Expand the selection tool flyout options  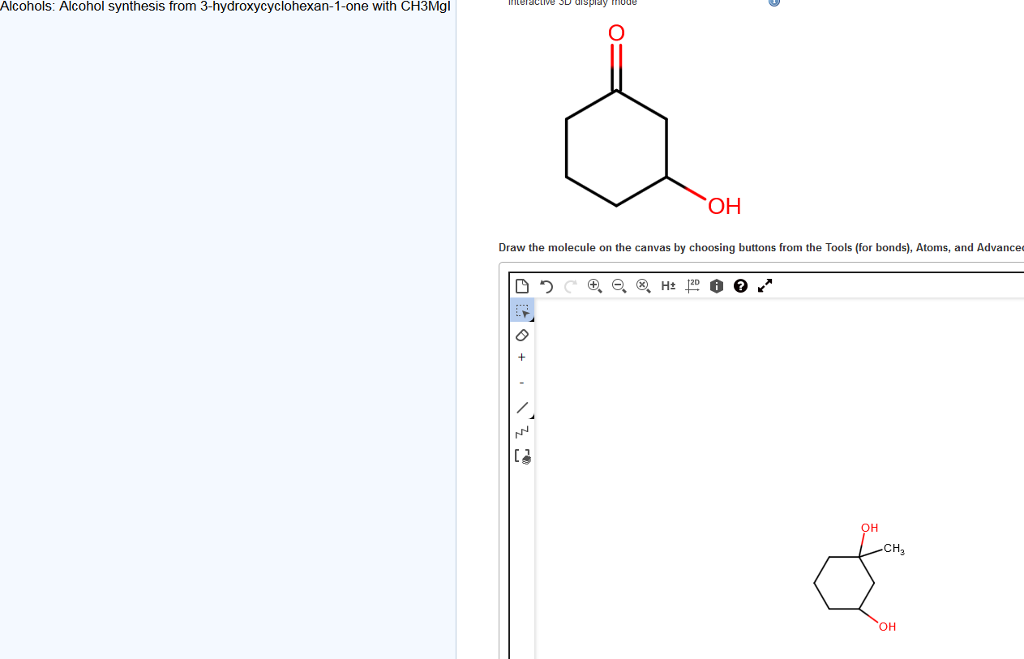[529, 318]
